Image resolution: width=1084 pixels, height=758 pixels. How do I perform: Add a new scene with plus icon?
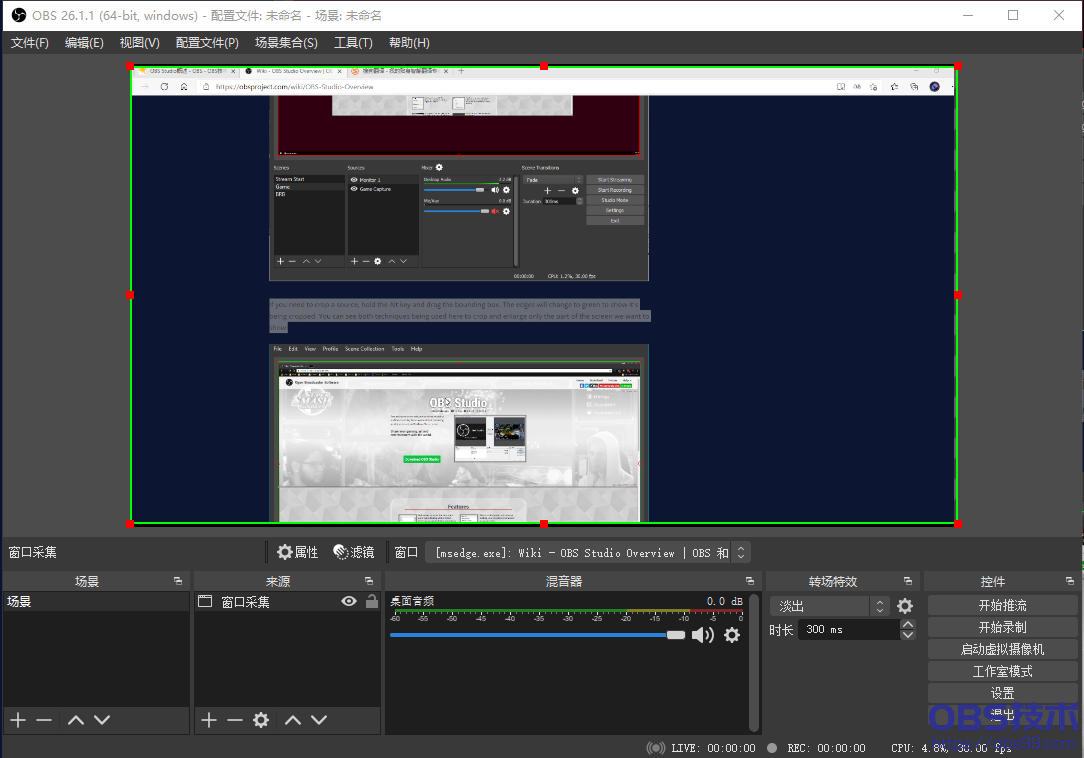pyautogui.click(x=18, y=720)
